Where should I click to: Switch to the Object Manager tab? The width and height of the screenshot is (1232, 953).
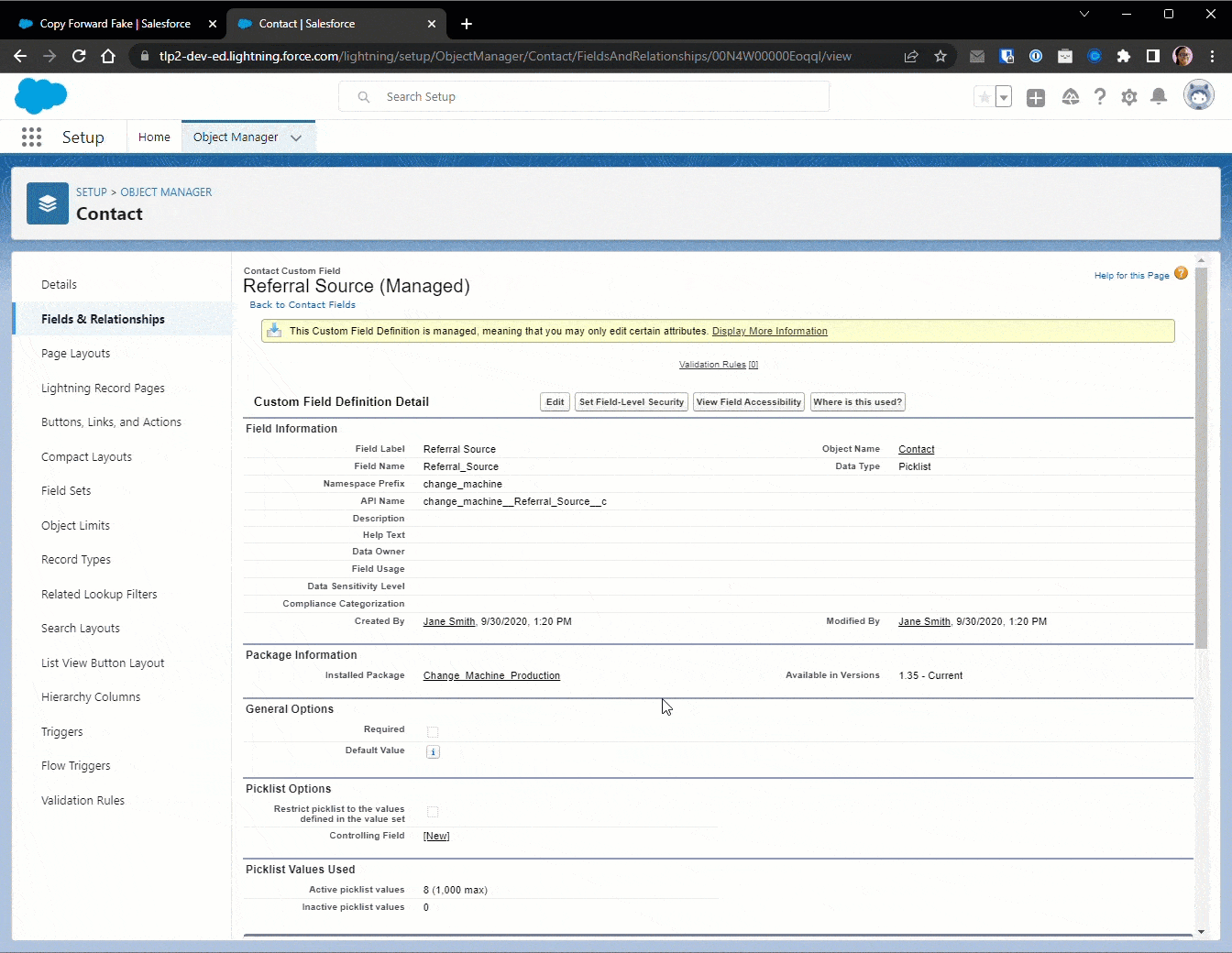(236, 137)
